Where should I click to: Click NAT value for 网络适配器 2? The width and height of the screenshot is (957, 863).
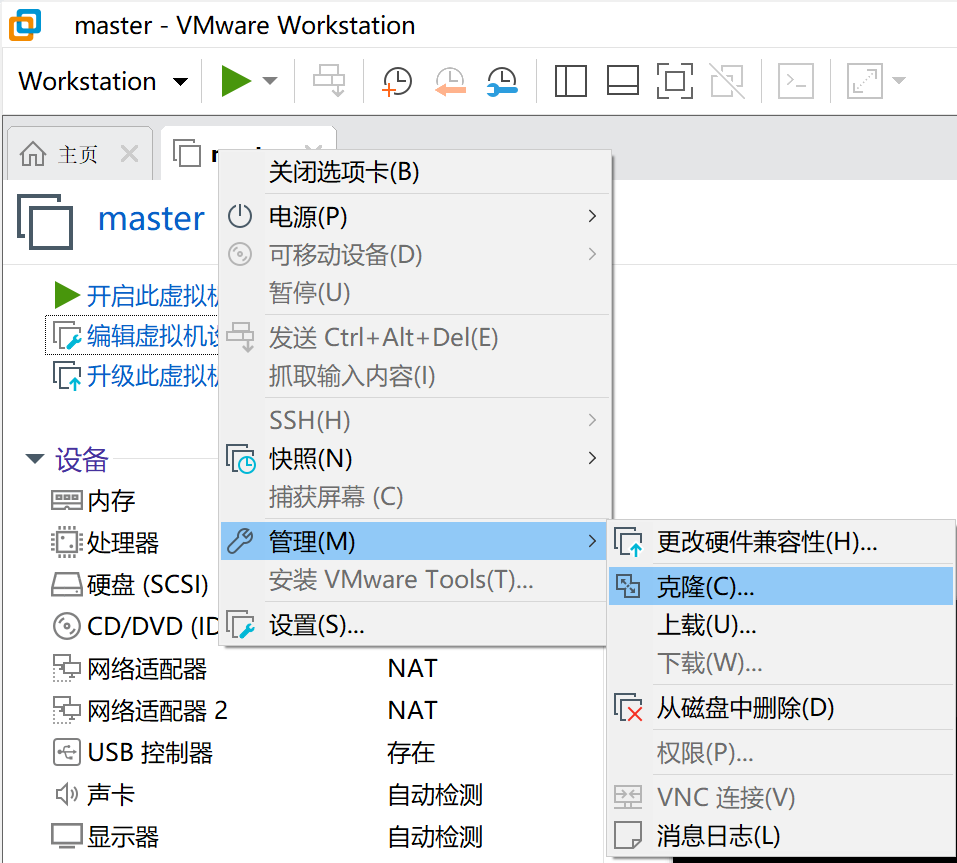(413, 710)
